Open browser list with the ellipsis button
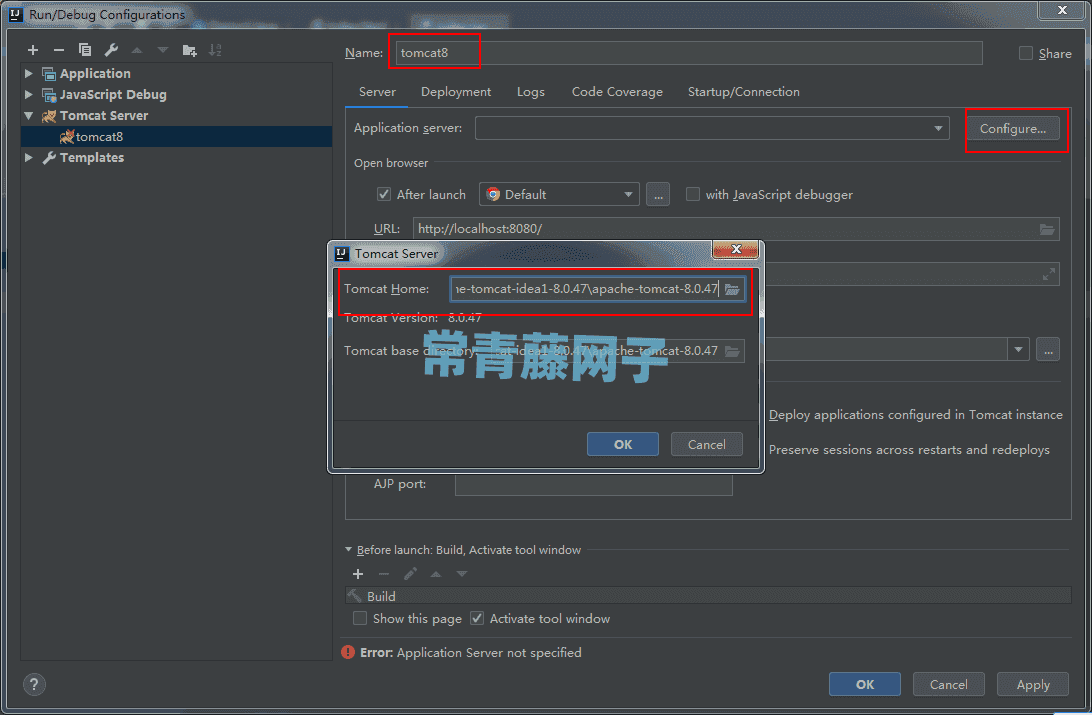The width and height of the screenshot is (1092, 715). pyautogui.click(x=658, y=195)
